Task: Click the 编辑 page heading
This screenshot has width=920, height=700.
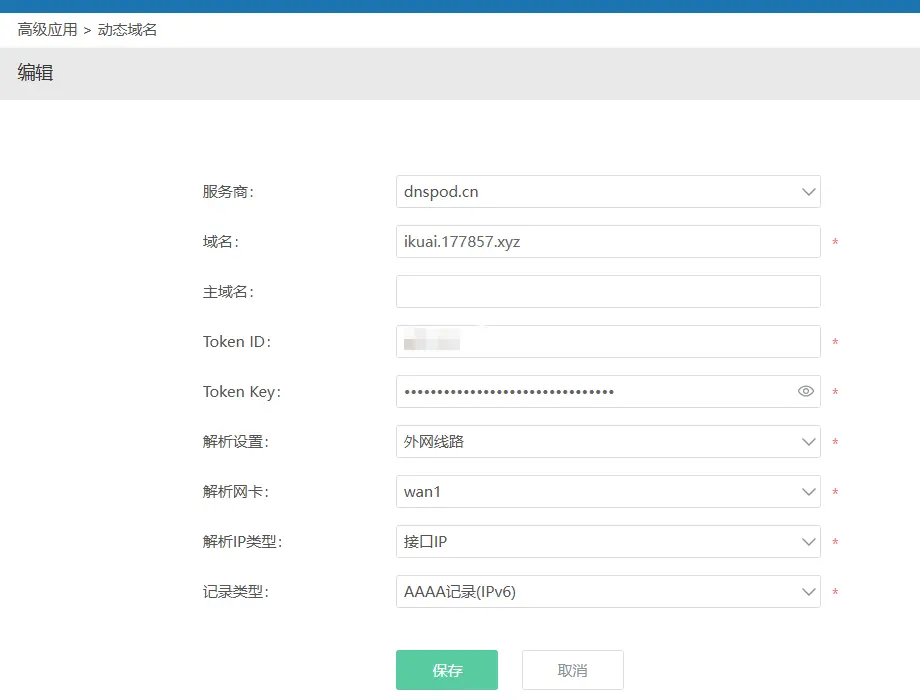Action: [35, 73]
